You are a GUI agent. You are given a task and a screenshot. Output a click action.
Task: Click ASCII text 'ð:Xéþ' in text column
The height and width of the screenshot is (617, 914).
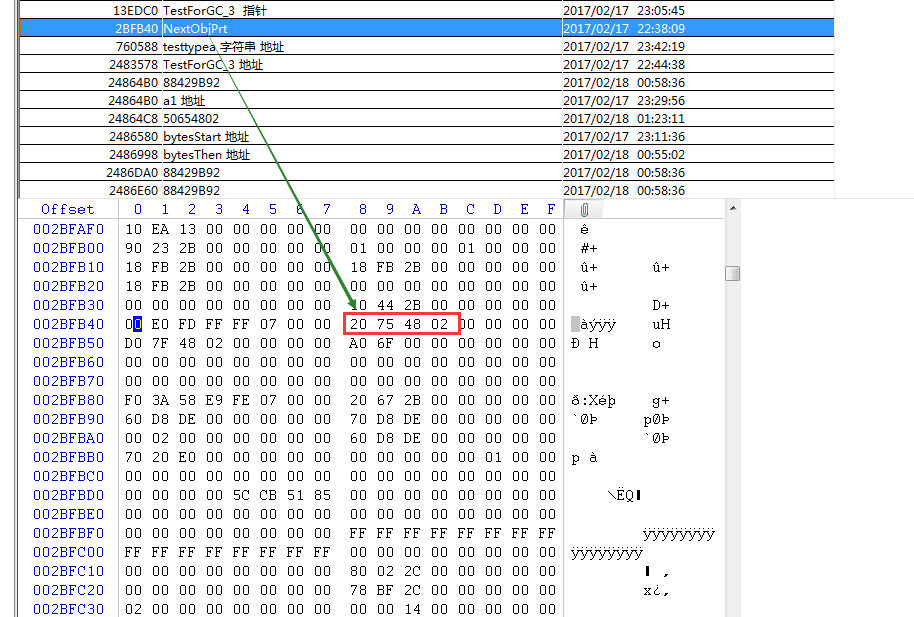point(593,401)
